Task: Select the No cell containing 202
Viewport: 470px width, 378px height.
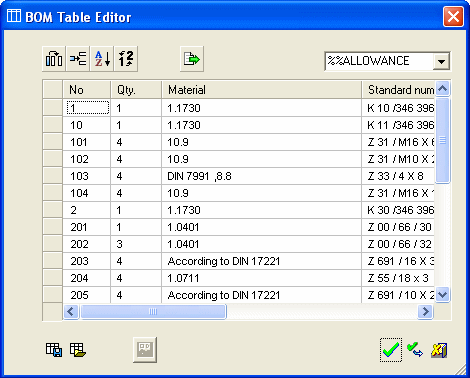Action: coord(87,244)
